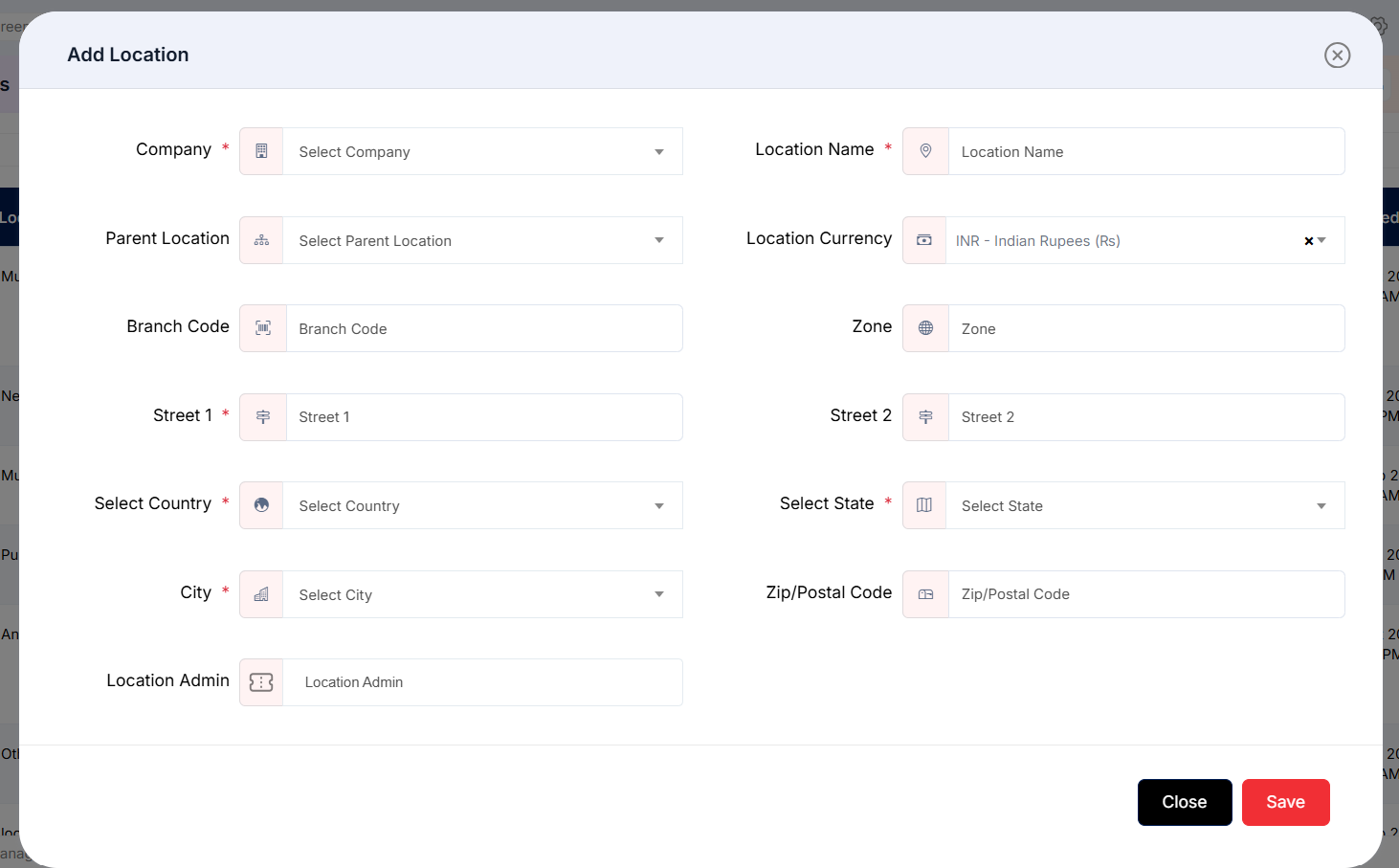The width and height of the screenshot is (1399, 868).
Task: Click the black Close button
Action: click(1185, 802)
